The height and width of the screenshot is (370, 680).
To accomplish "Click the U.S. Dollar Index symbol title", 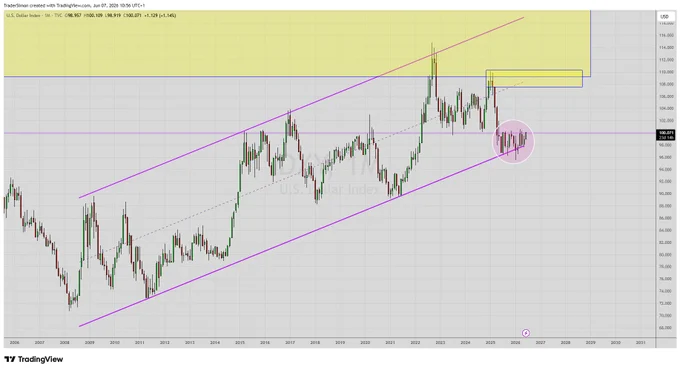I will [x=23, y=16].
